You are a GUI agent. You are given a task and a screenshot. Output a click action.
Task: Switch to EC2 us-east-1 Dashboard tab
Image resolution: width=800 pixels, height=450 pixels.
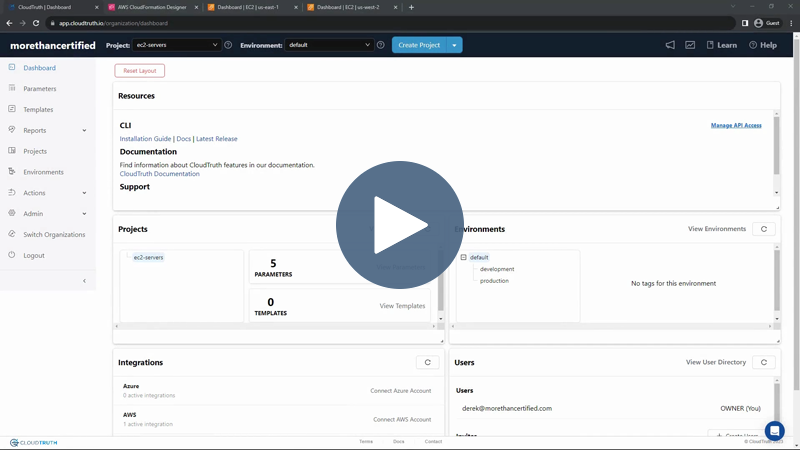248,7
